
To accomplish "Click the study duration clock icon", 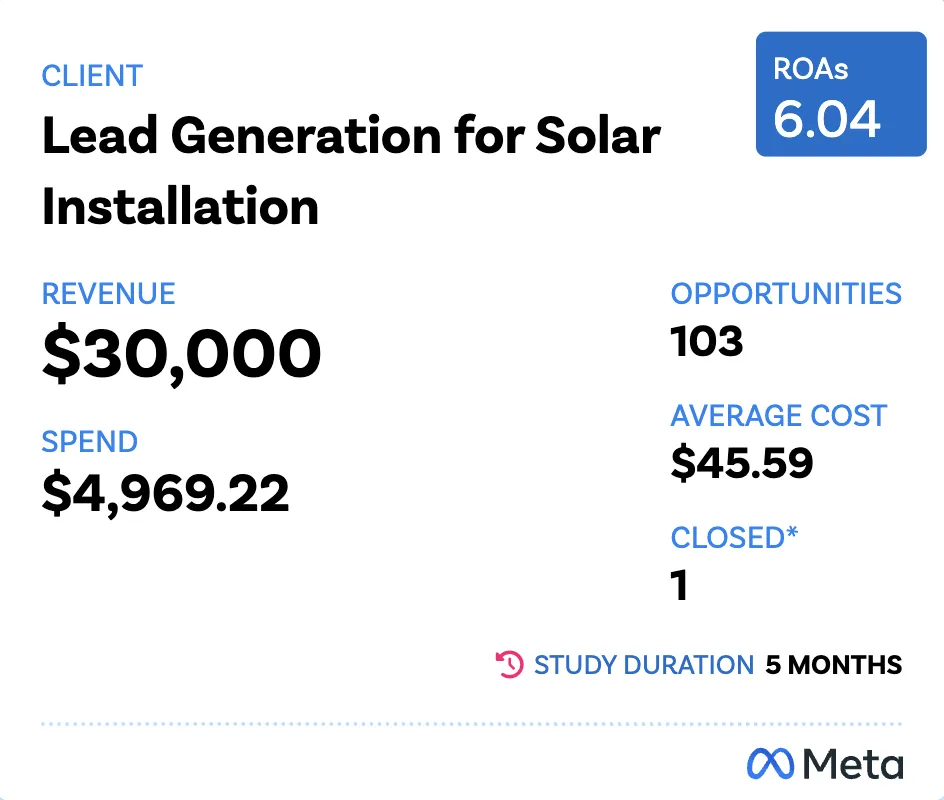I will tap(510, 664).
